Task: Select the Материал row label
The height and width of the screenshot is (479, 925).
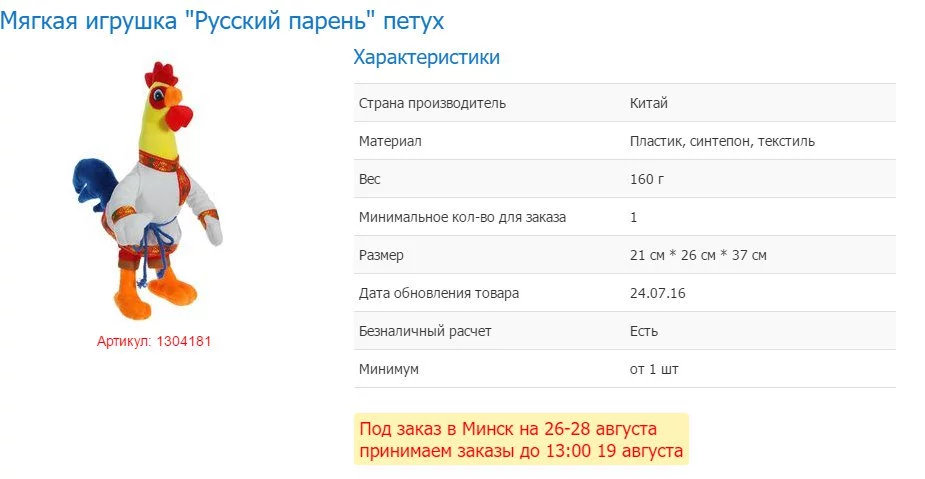Action: coord(390,141)
